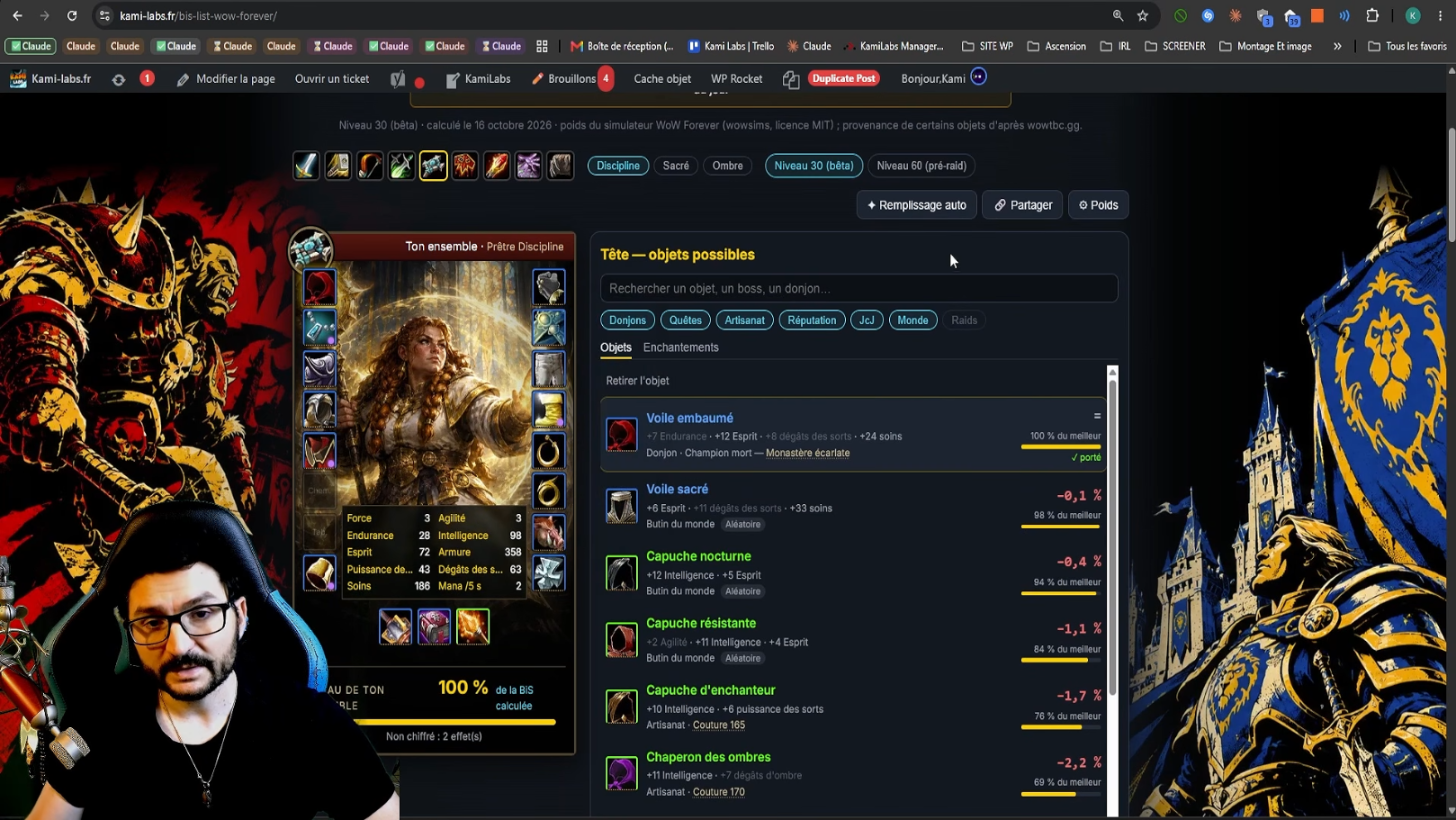Image resolution: width=1456 pixels, height=820 pixels.
Task: Pick the Warlock purple class icon
Action: (528, 166)
